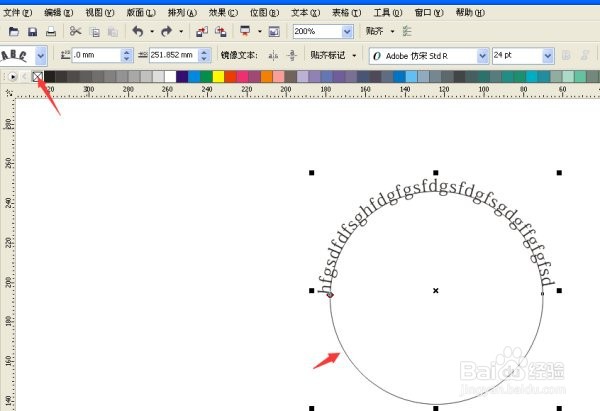Open the 视图(V) menu
This screenshot has width=600, height=411.
100,13
